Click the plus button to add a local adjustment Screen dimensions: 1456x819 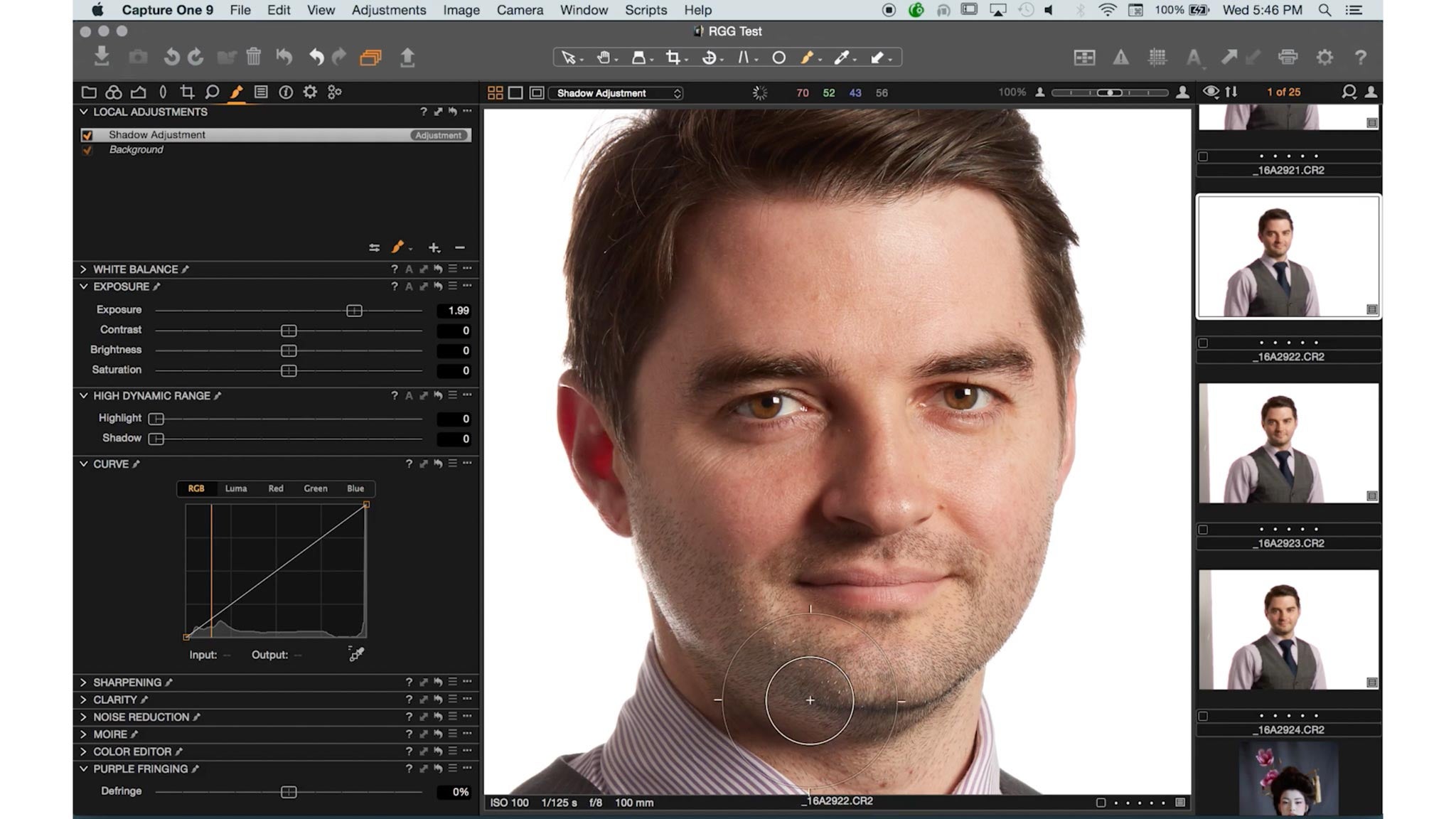click(434, 247)
